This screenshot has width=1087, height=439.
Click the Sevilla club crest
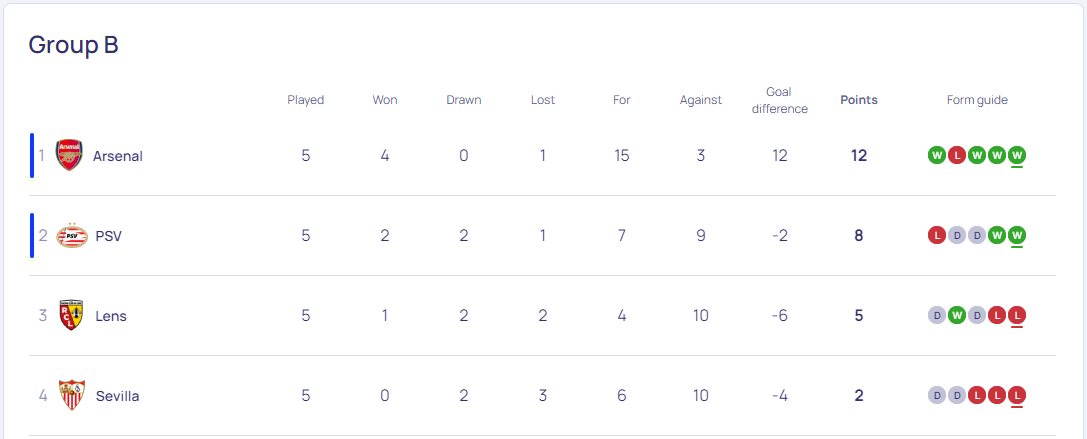tap(72, 395)
